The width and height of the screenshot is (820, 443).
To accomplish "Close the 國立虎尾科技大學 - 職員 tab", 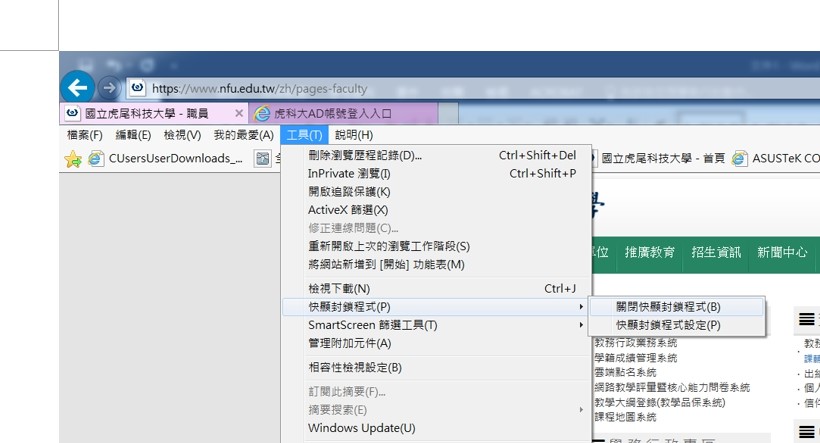I will pyautogui.click(x=238, y=113).
